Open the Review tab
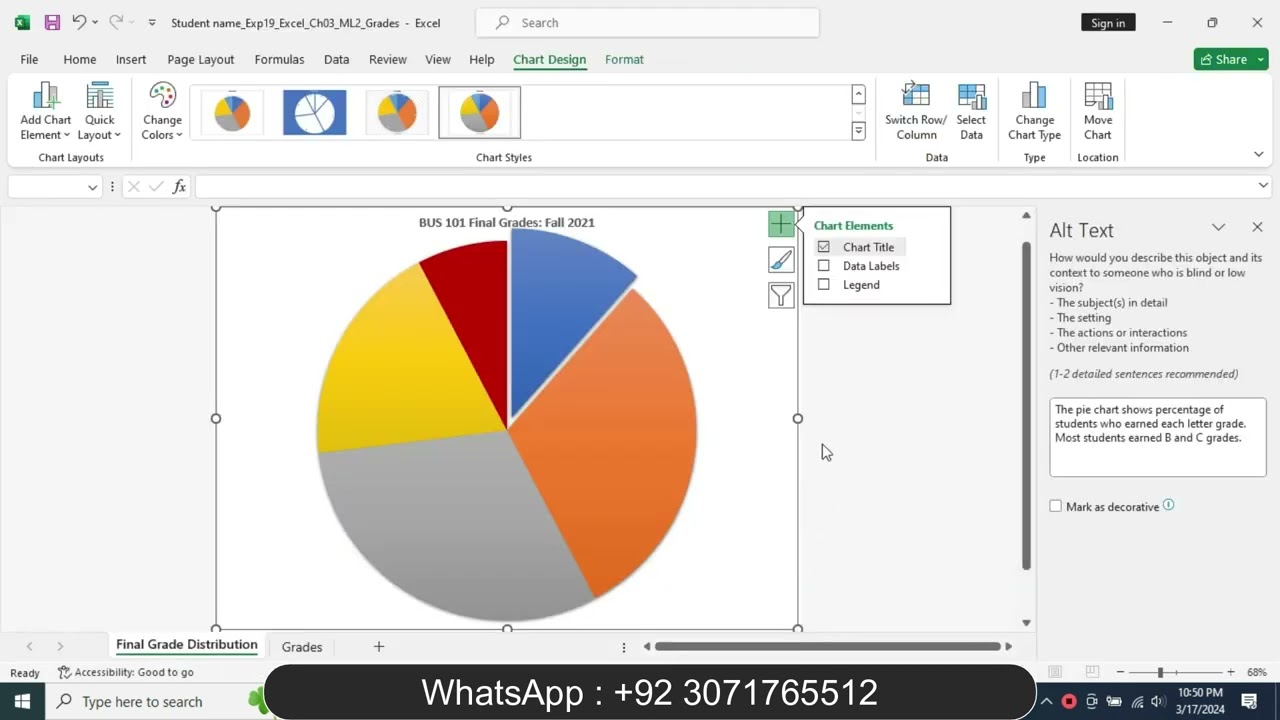 point(388,59)
